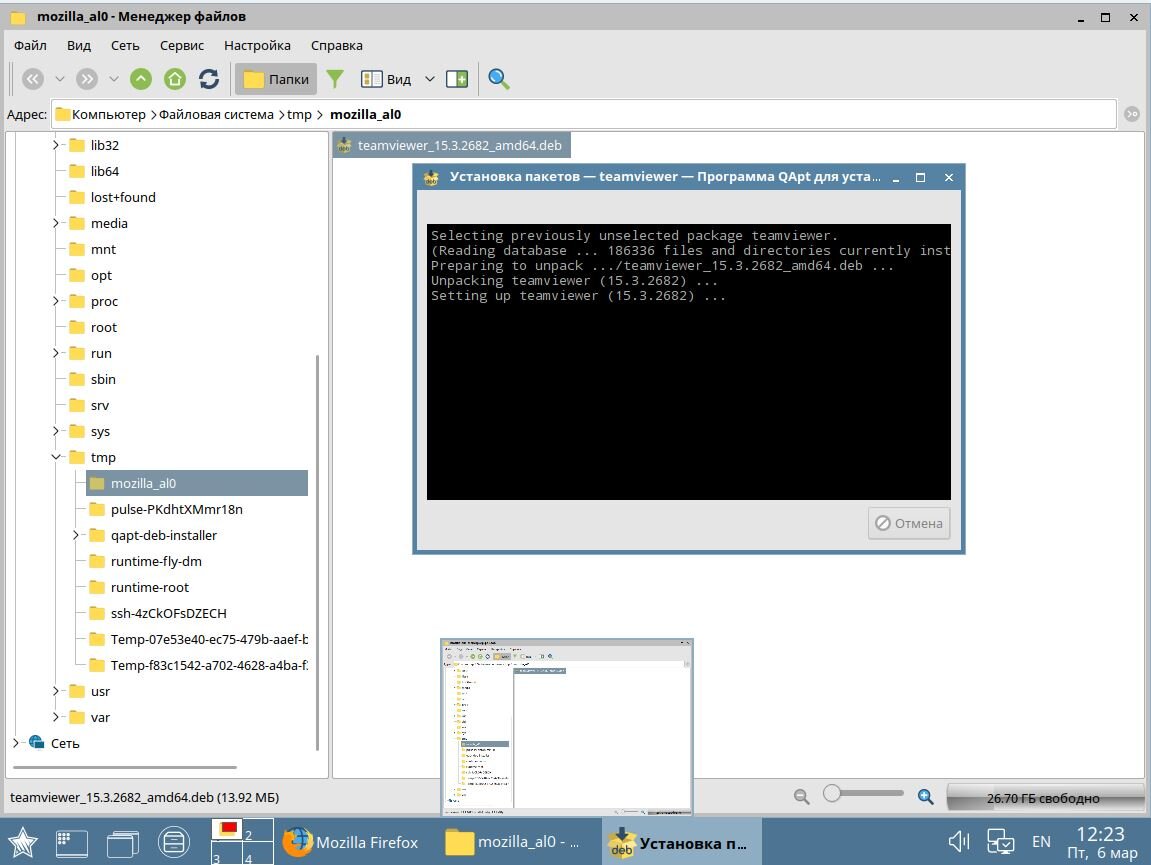Click the taskbar keyboard panel icon
The height and width of the screenshot is (865, 1151).
(x=72, y=843)
